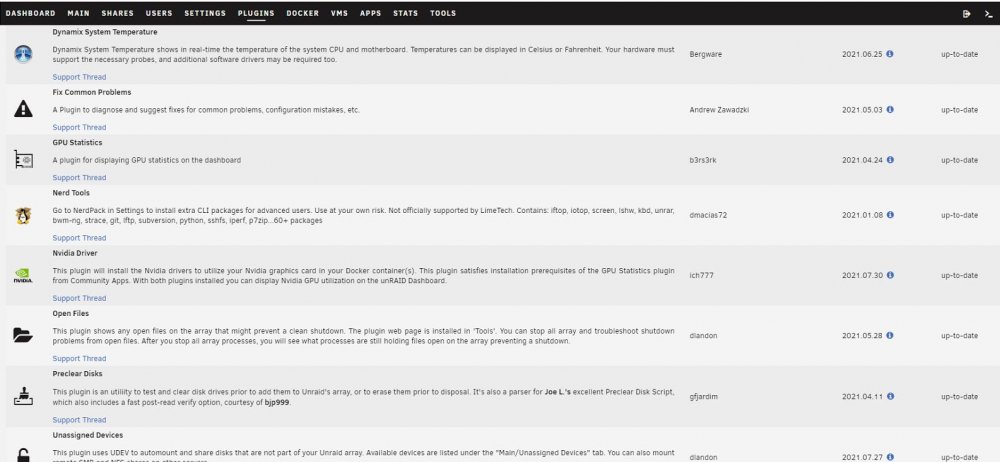1000x462 pixels.
Task: Open the info icon next to 2021.07.30
Action: pos(890,276)
